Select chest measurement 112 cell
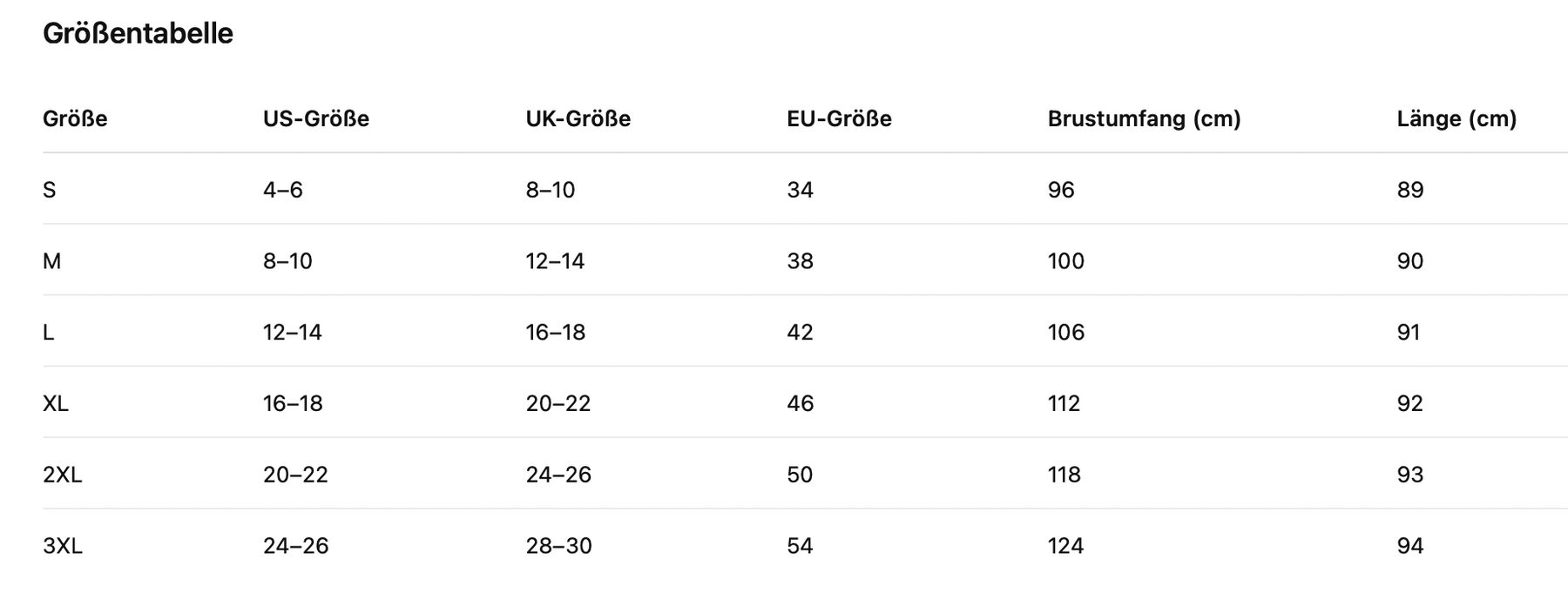 click(1064, 403)
